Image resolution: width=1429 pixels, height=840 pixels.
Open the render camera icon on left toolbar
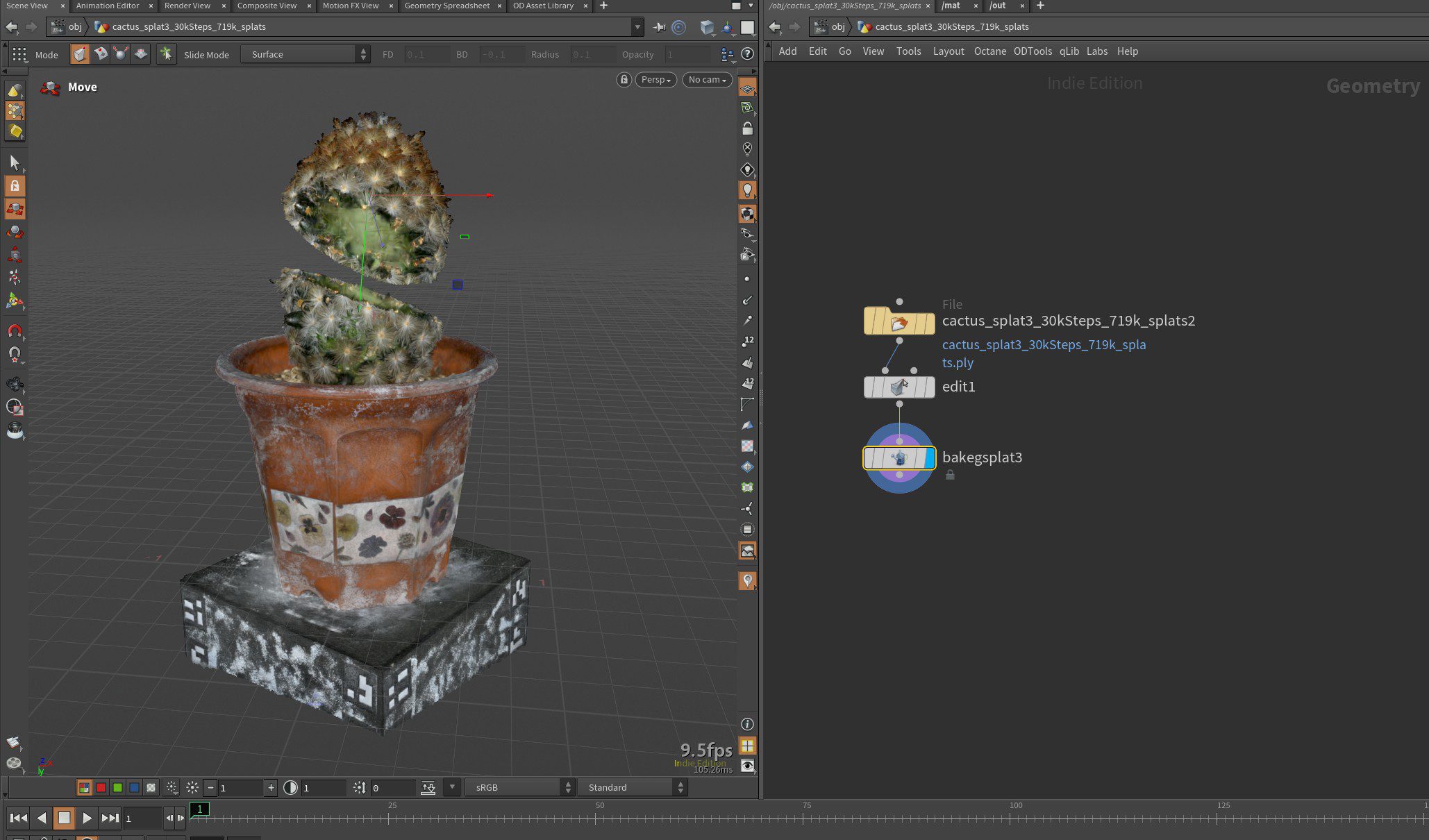pos(15,385)
